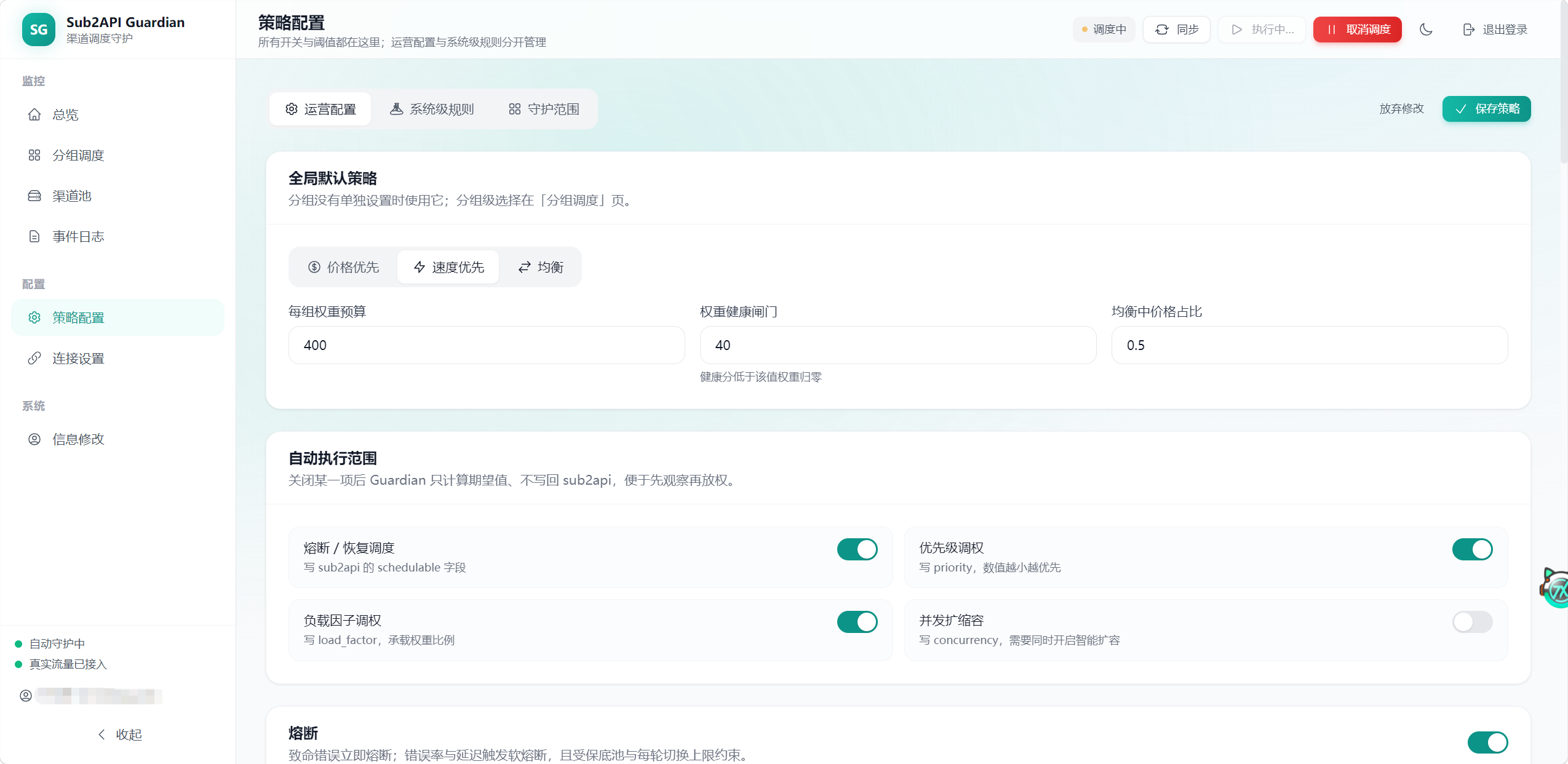The width and height of the screenshot is (1568, 764).
Task: Click 全局默认策略 heading
Action: 333,178
